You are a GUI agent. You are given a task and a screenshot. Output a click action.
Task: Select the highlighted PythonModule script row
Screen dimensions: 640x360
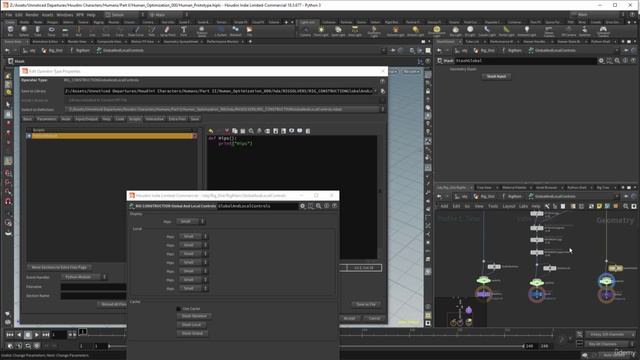coord(111,136)
